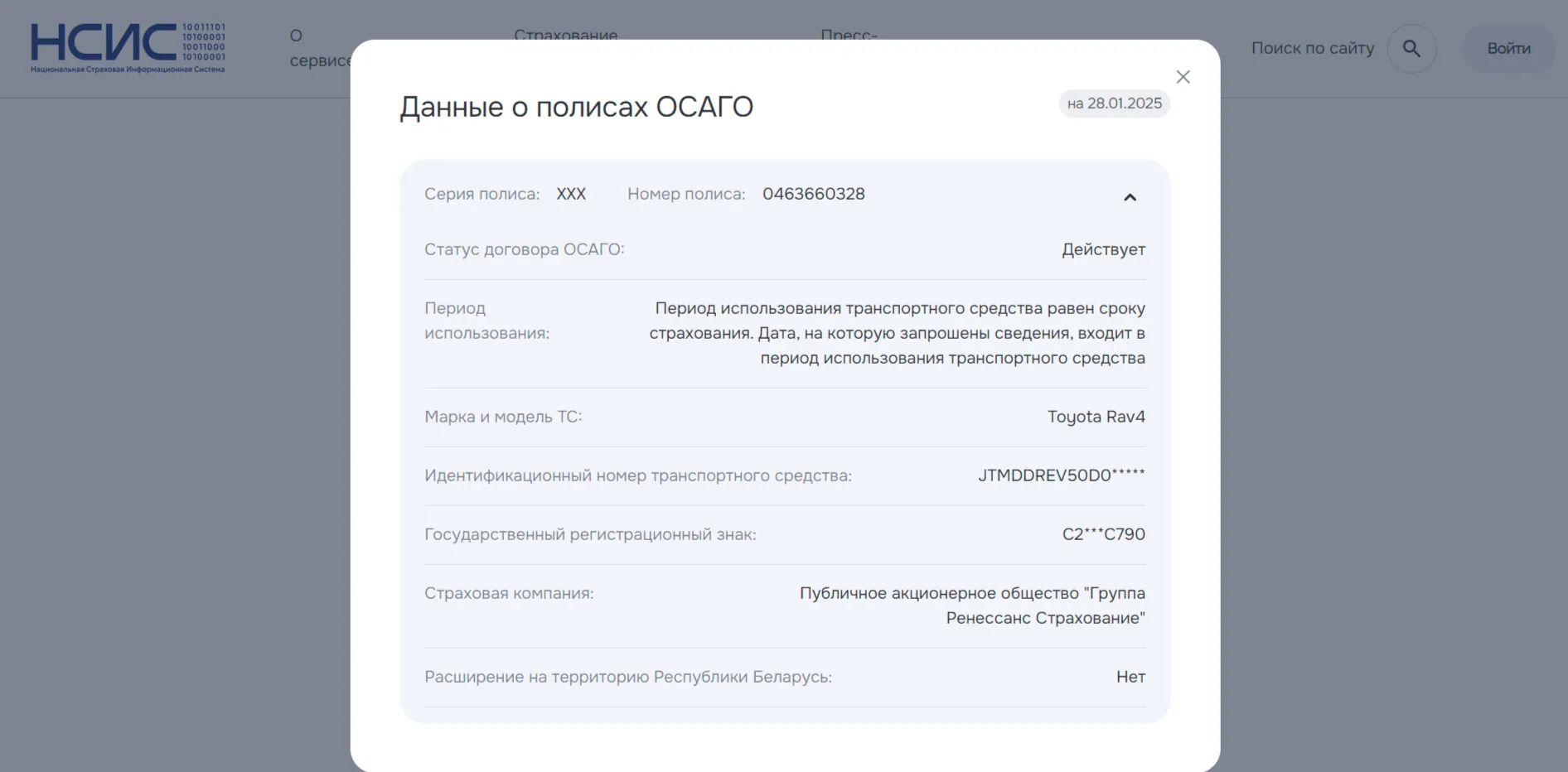1568x772 pixels.
Task: Select the masked VIN "JTMDDREV50D0*****"
Action: pyautogui.click(x=1061, y=475)
